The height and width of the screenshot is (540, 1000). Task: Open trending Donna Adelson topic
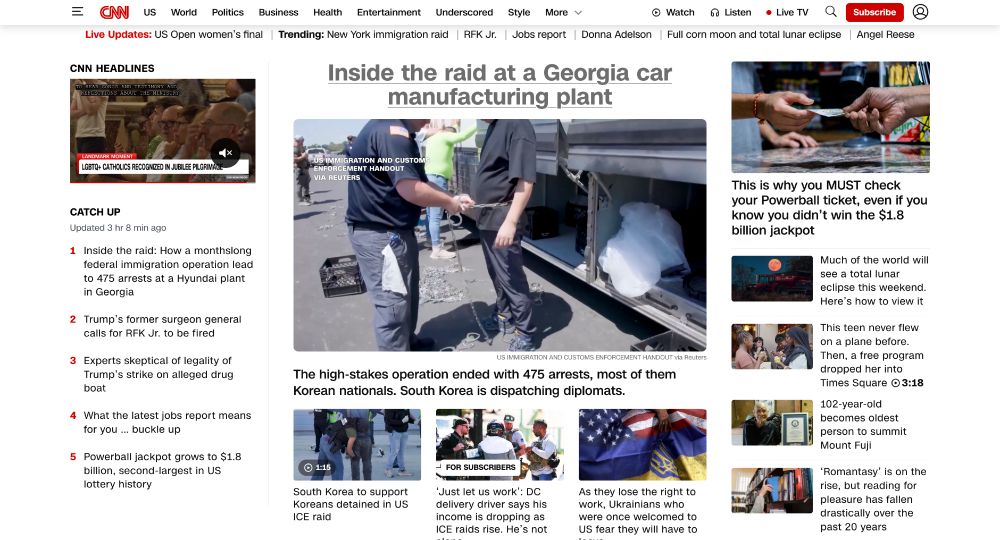616,34
